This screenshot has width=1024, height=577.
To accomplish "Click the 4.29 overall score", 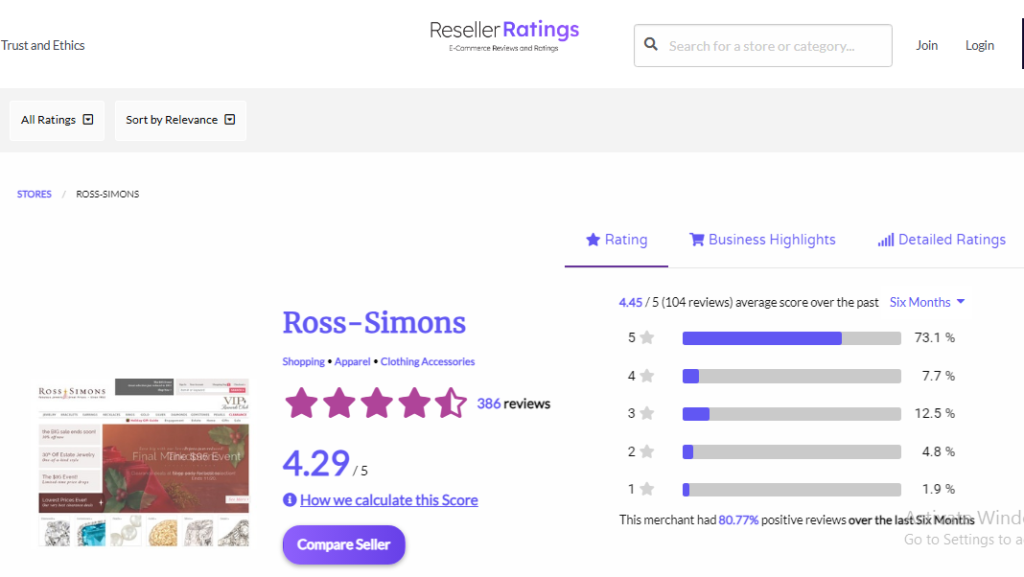I will click(316, 463).
